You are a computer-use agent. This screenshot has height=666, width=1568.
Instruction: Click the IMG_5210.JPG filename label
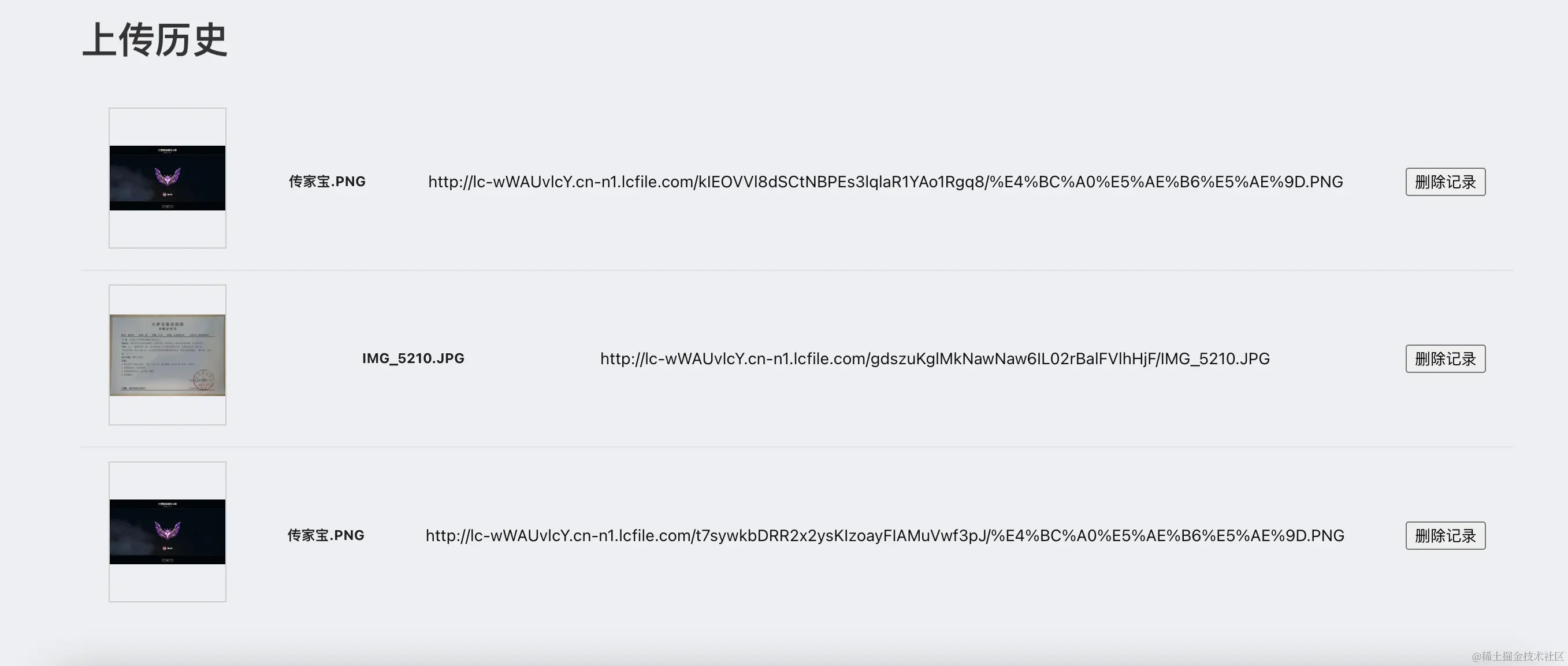413,358
